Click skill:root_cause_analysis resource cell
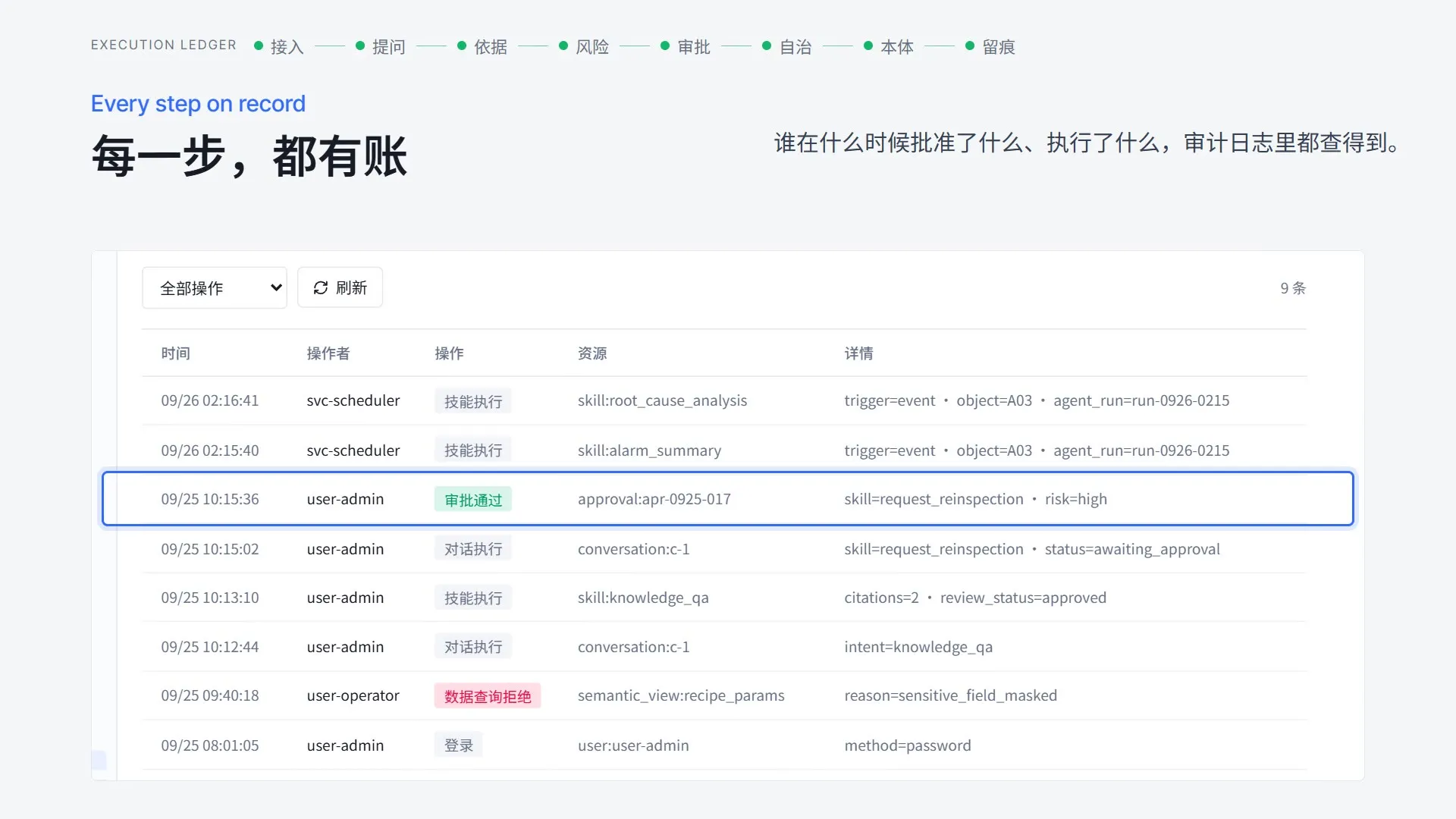The image size is (1456, 819). tap(662, 400)
